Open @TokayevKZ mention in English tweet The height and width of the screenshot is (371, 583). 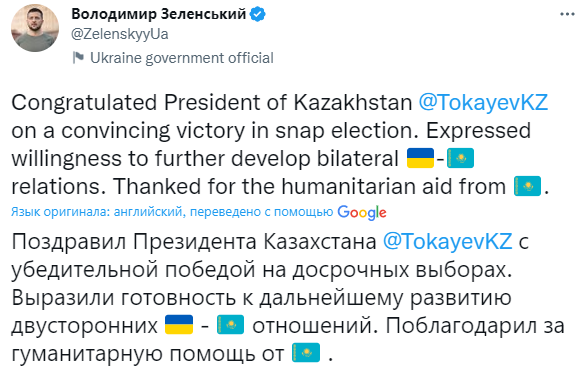coord(483,102)
